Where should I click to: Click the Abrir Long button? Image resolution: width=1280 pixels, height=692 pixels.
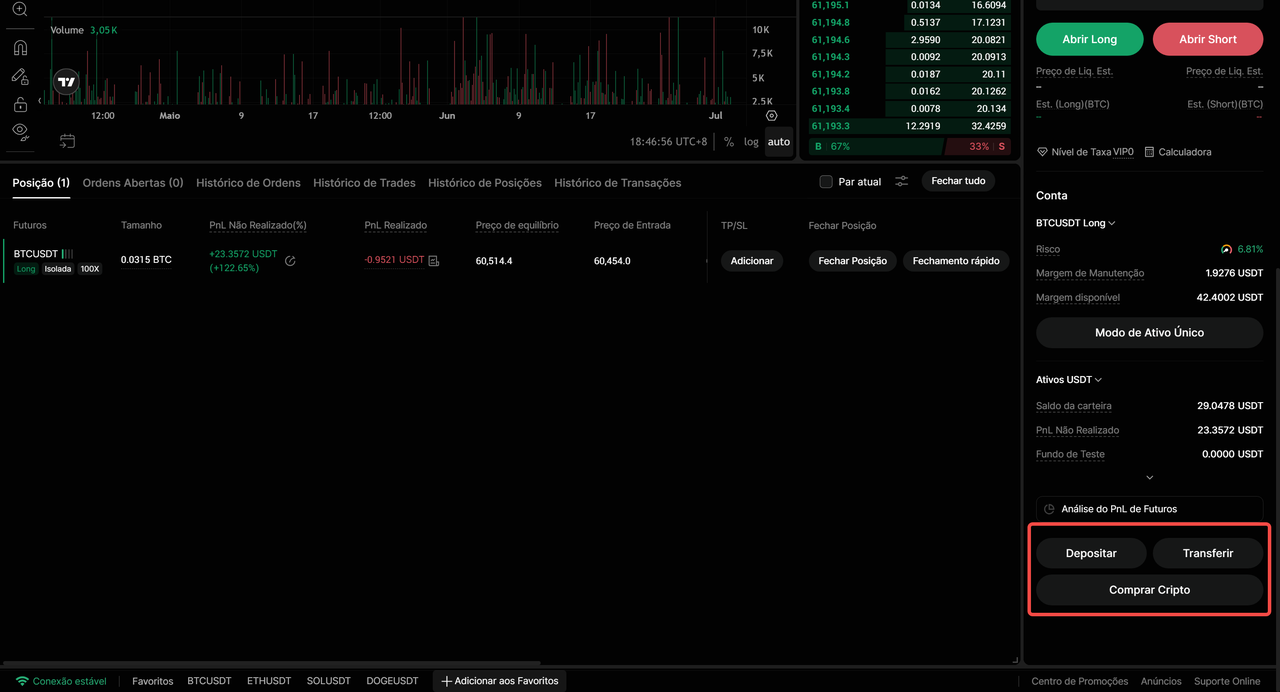[x=1090, y=39]
